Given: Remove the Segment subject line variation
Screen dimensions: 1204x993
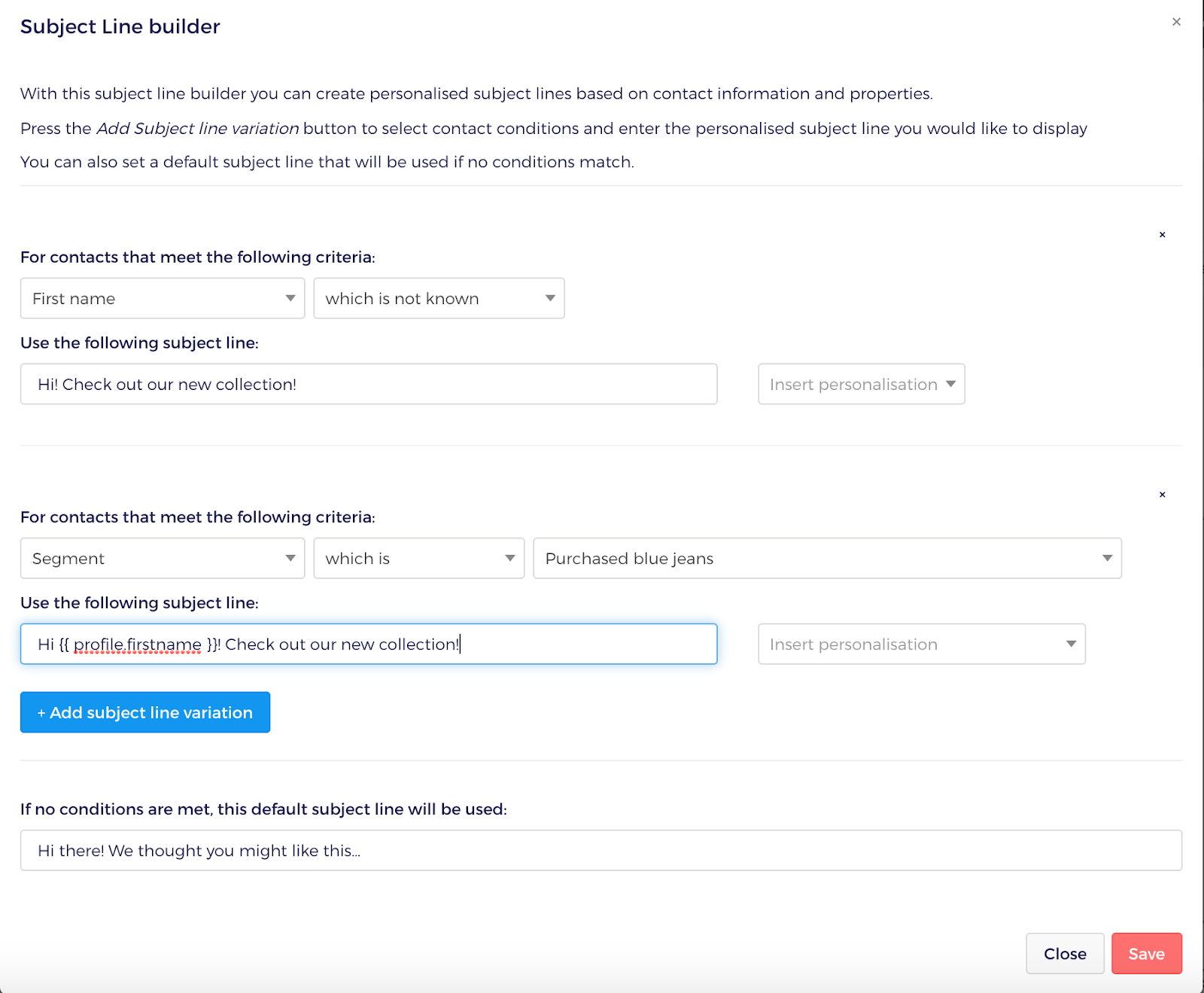Looking at the screenshot, I should pos(1163,495).
